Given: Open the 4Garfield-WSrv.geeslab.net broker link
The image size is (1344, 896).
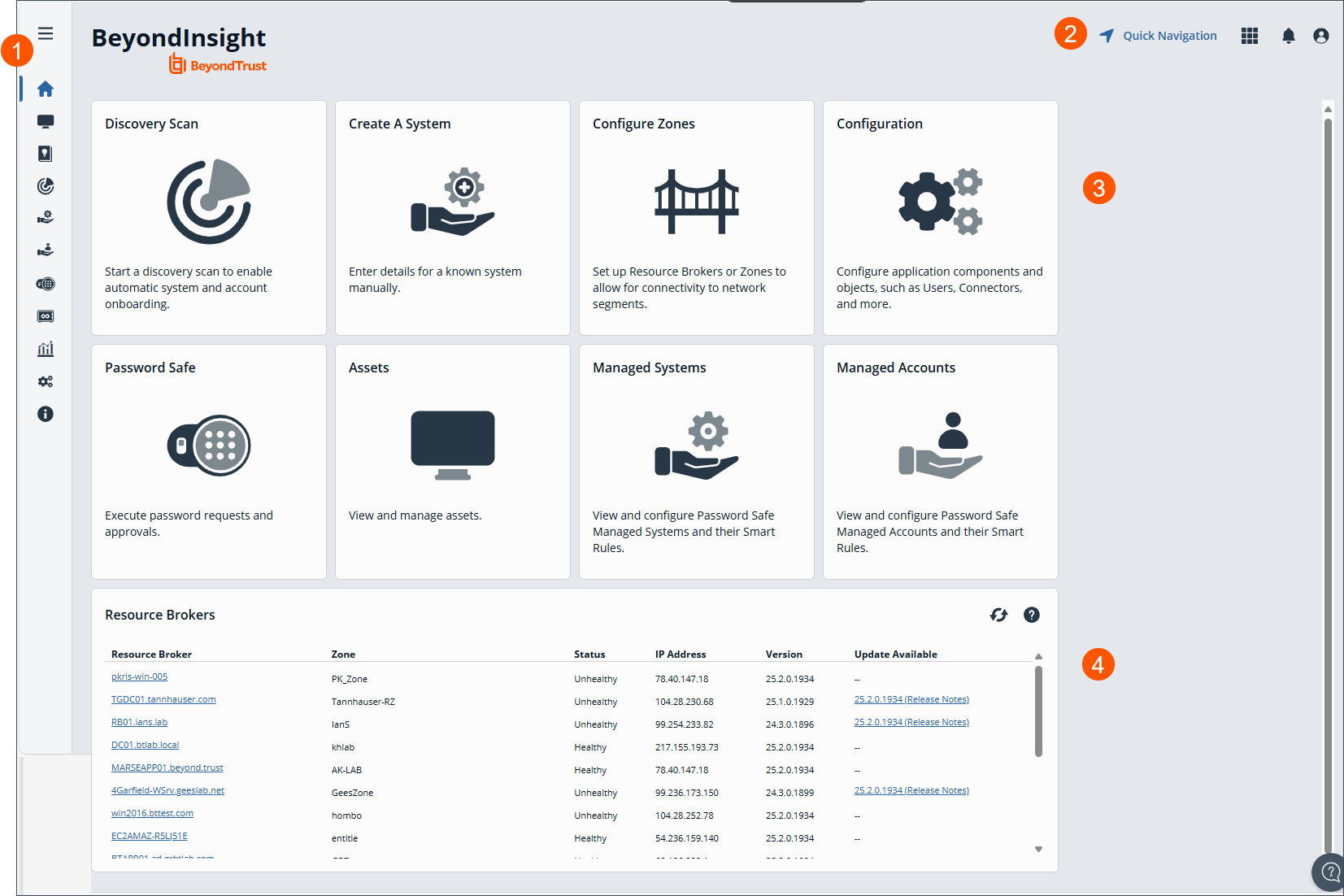Looking at the screenshot, I should click(x=167, y=790).
